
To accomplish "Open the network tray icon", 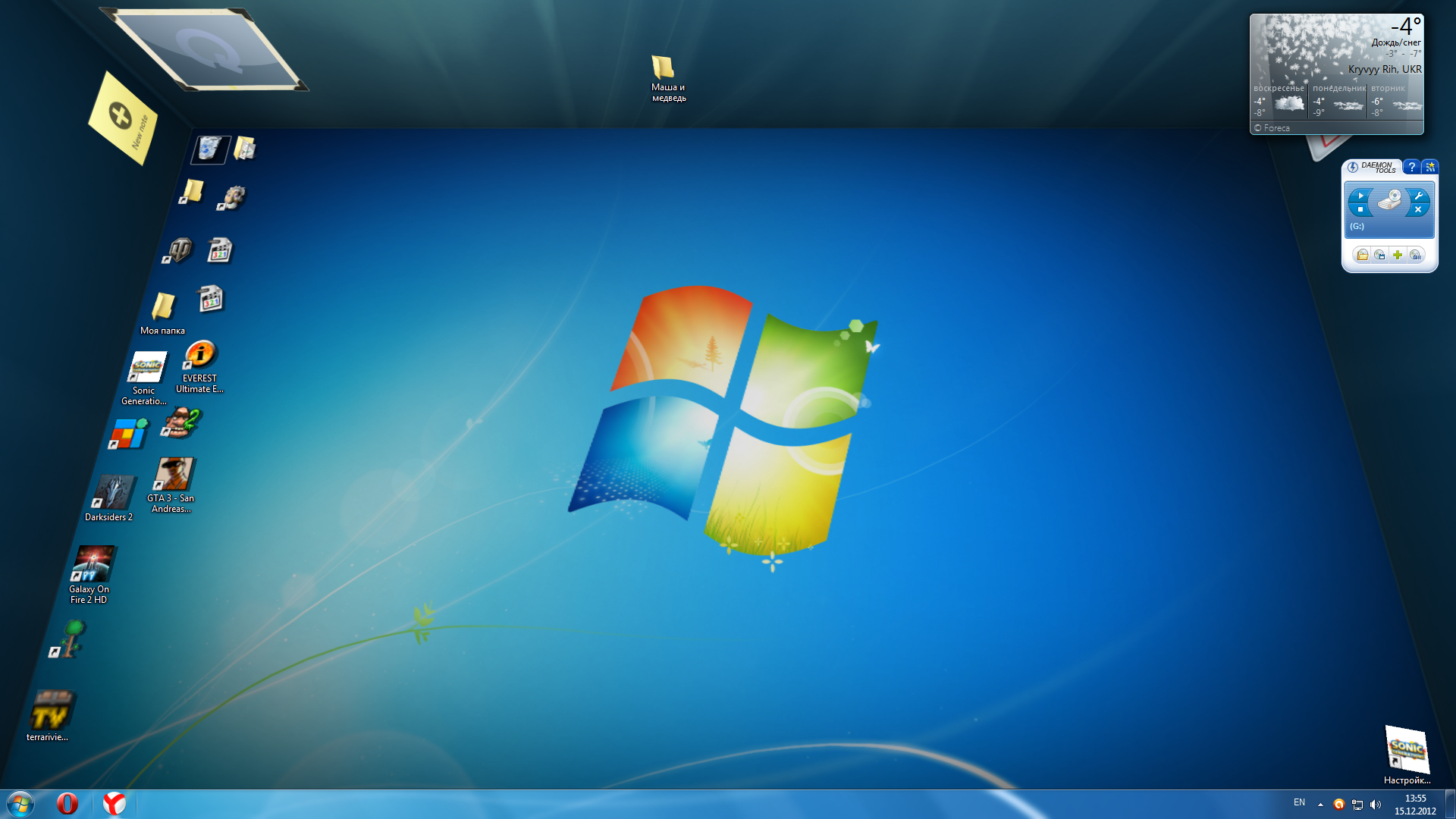I will coord(1357,805).
